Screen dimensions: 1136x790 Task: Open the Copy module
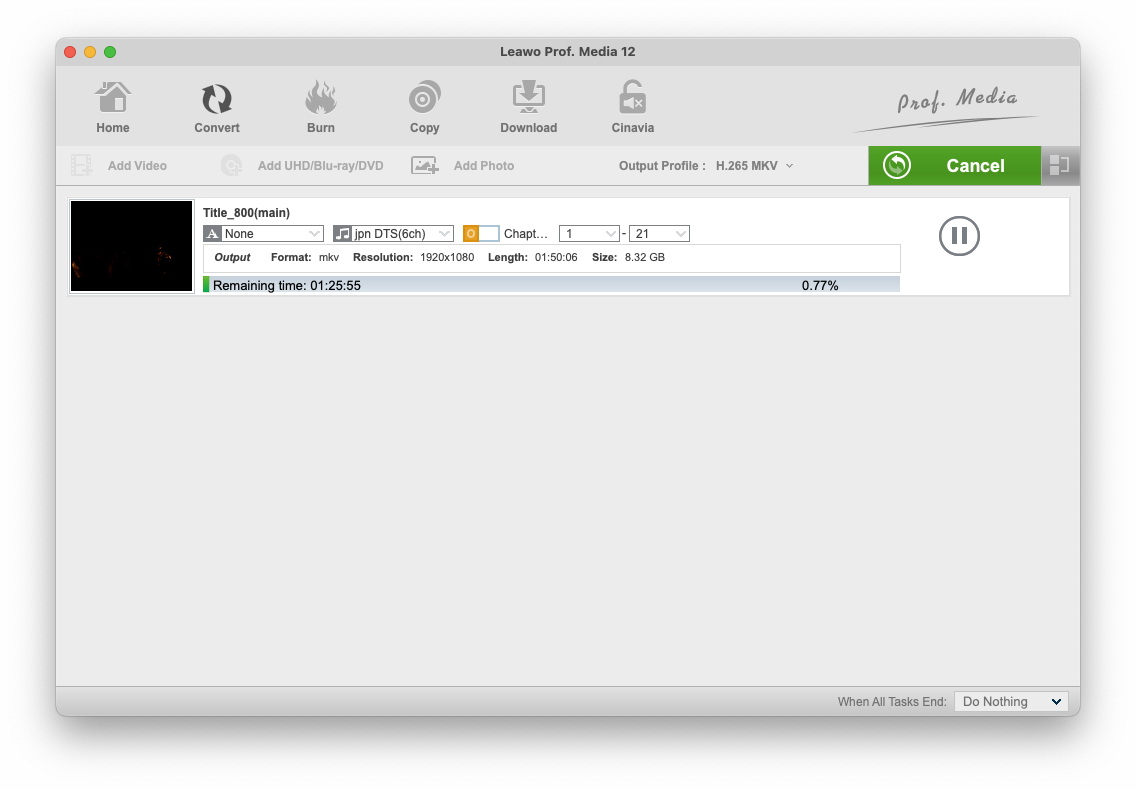(x=425, y=107)
